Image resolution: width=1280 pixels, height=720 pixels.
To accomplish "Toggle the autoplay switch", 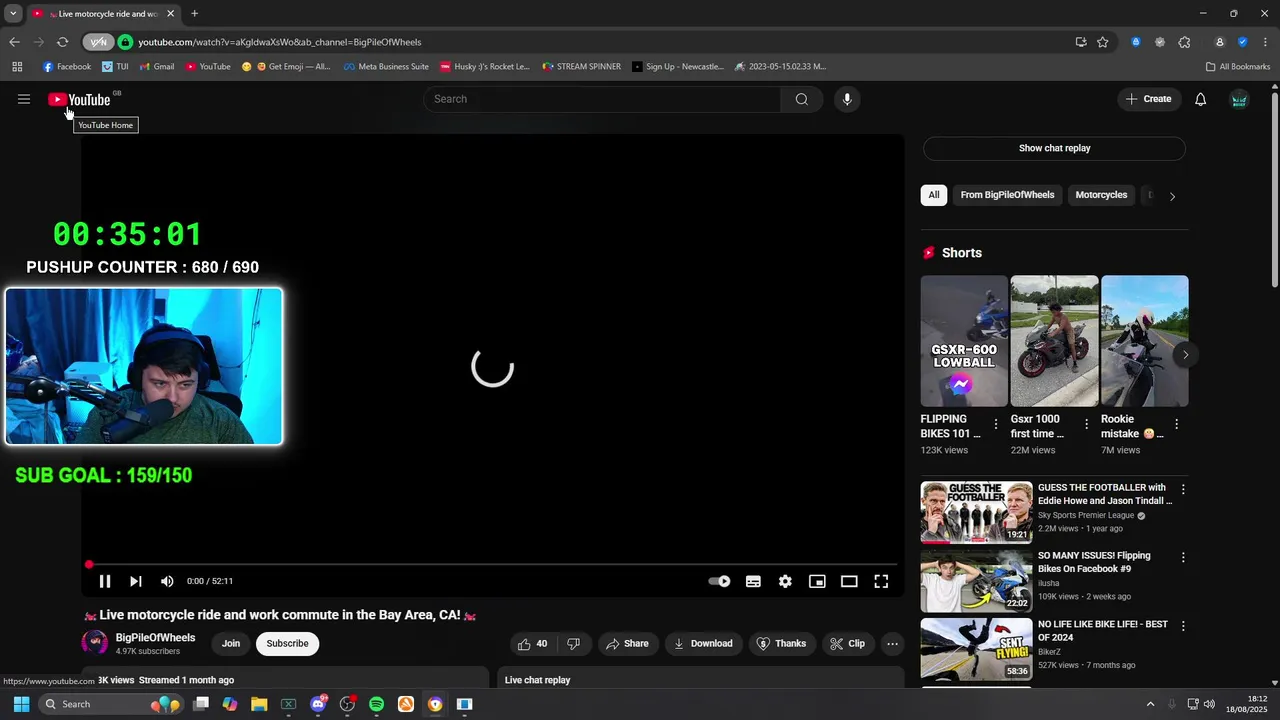I will (719, 581).
